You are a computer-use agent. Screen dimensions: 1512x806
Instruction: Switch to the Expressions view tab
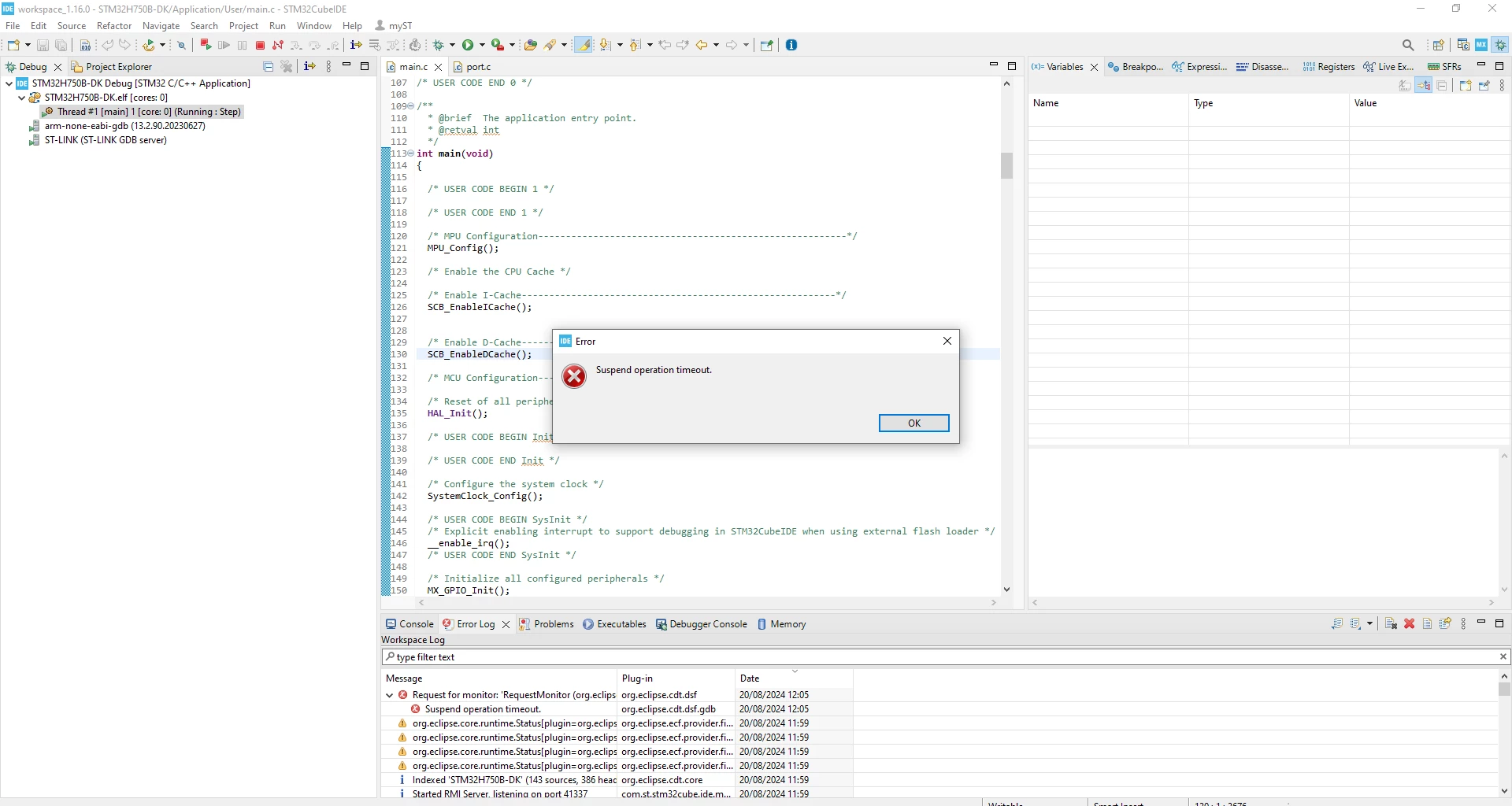(1199, 67)
